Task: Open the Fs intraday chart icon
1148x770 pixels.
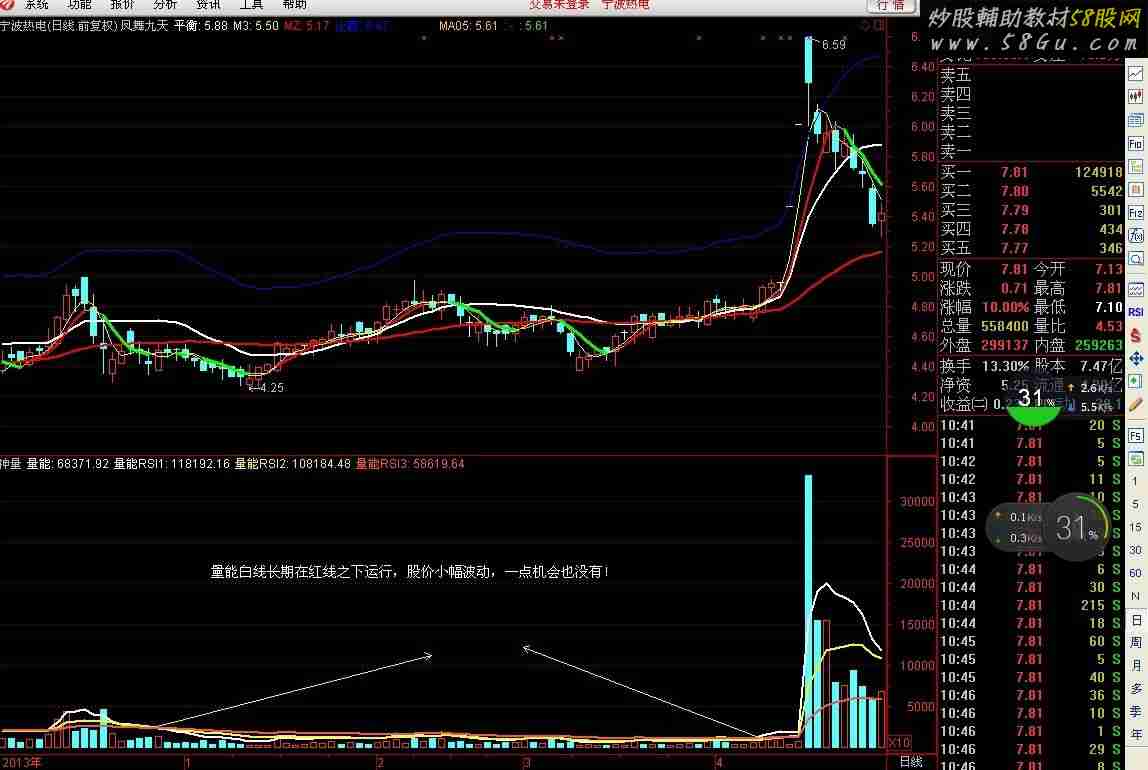Action: click(x=1136, y=436)
